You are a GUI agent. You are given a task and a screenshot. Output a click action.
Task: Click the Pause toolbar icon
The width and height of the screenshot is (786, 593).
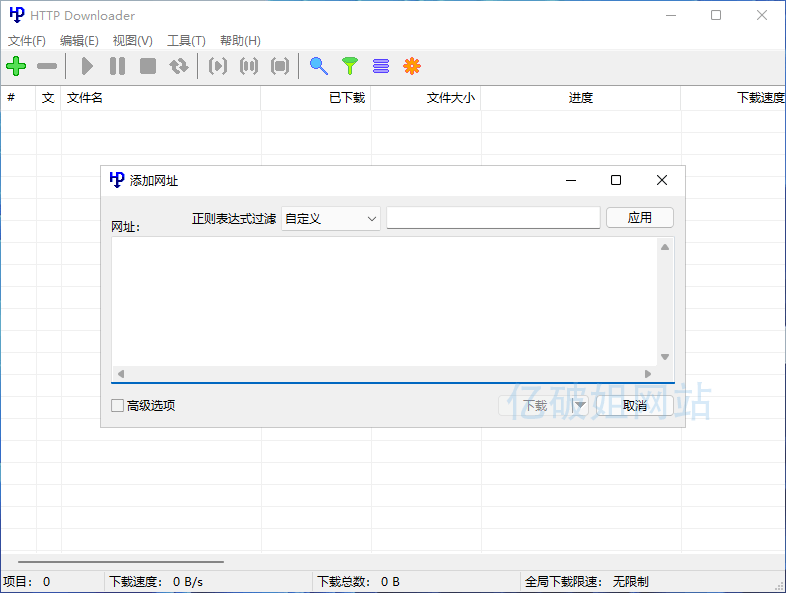(x=117, y=66)
